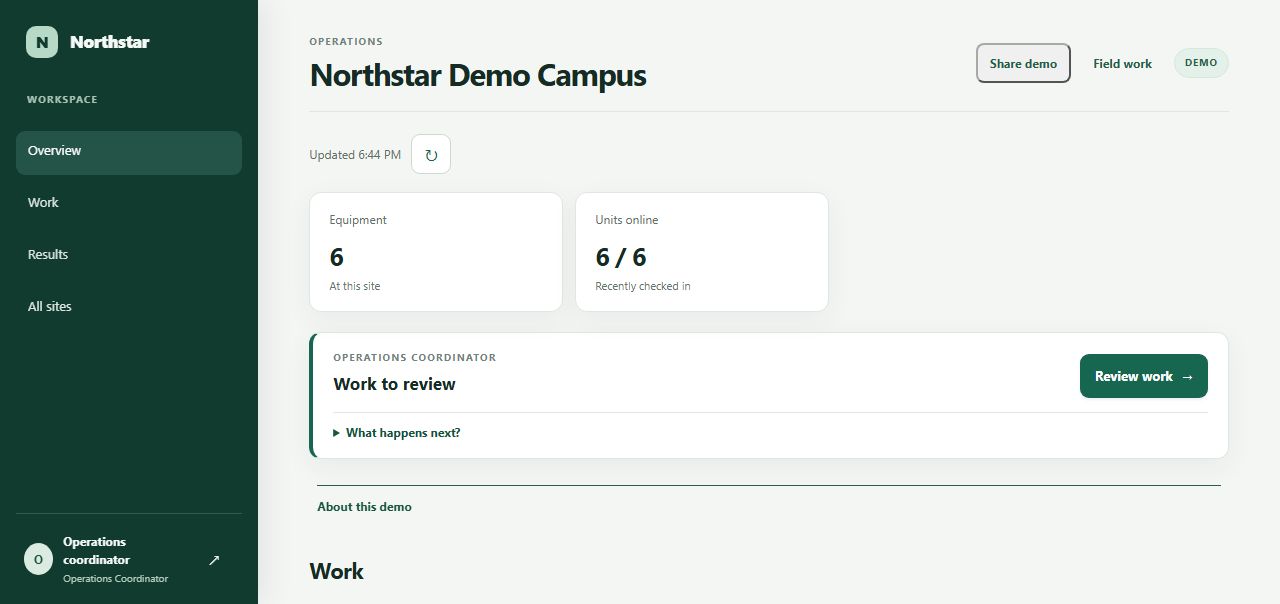Viewport: 1280px width, 604px height.
Task: Open the About this demo link
Action: (364, 507)
